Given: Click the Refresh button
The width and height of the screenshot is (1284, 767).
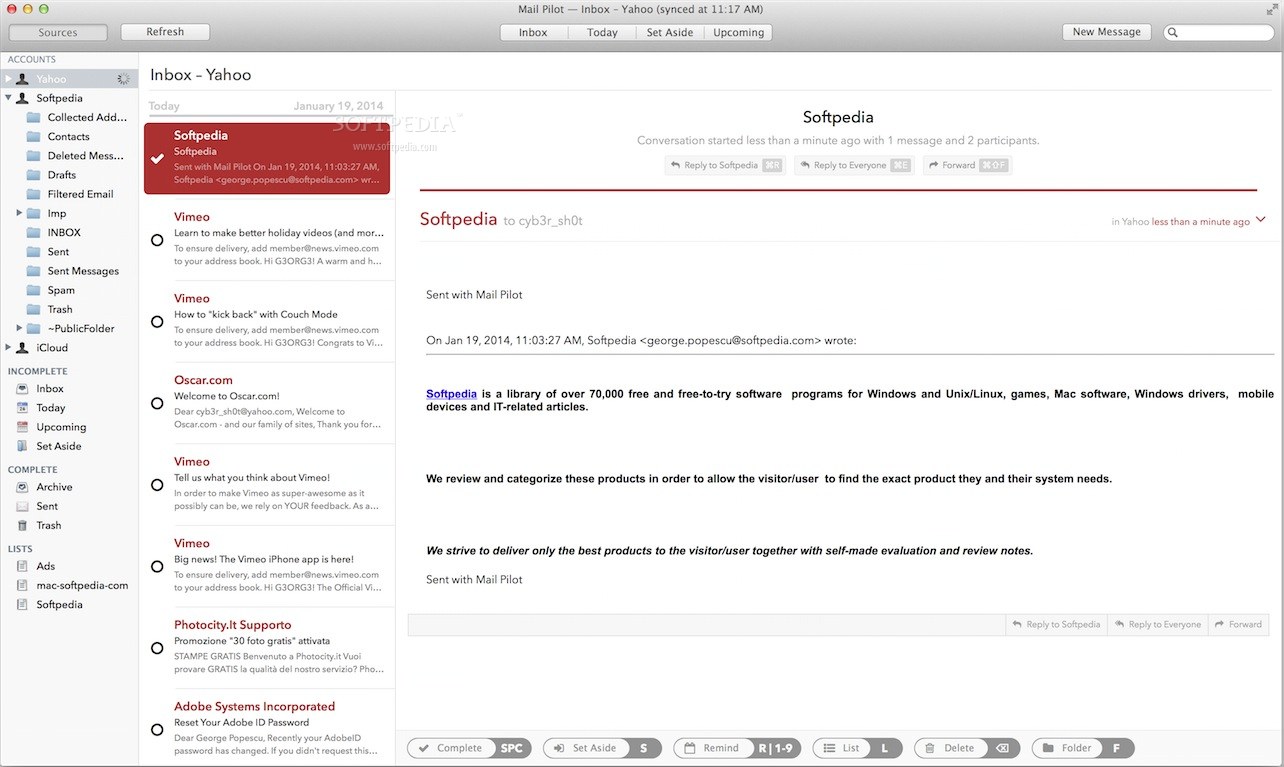Looking at the screenshot, I should click(x=165, y=32).
